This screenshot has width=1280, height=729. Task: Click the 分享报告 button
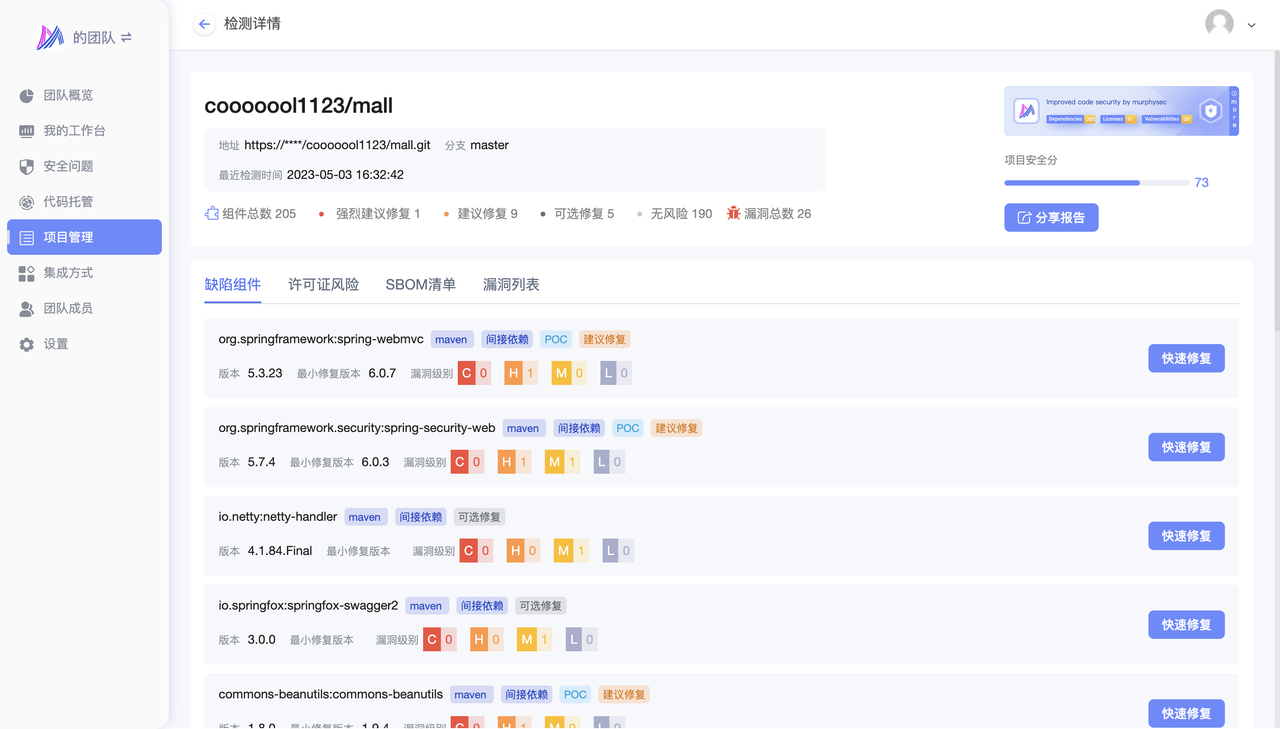(x=1051, y=217)
